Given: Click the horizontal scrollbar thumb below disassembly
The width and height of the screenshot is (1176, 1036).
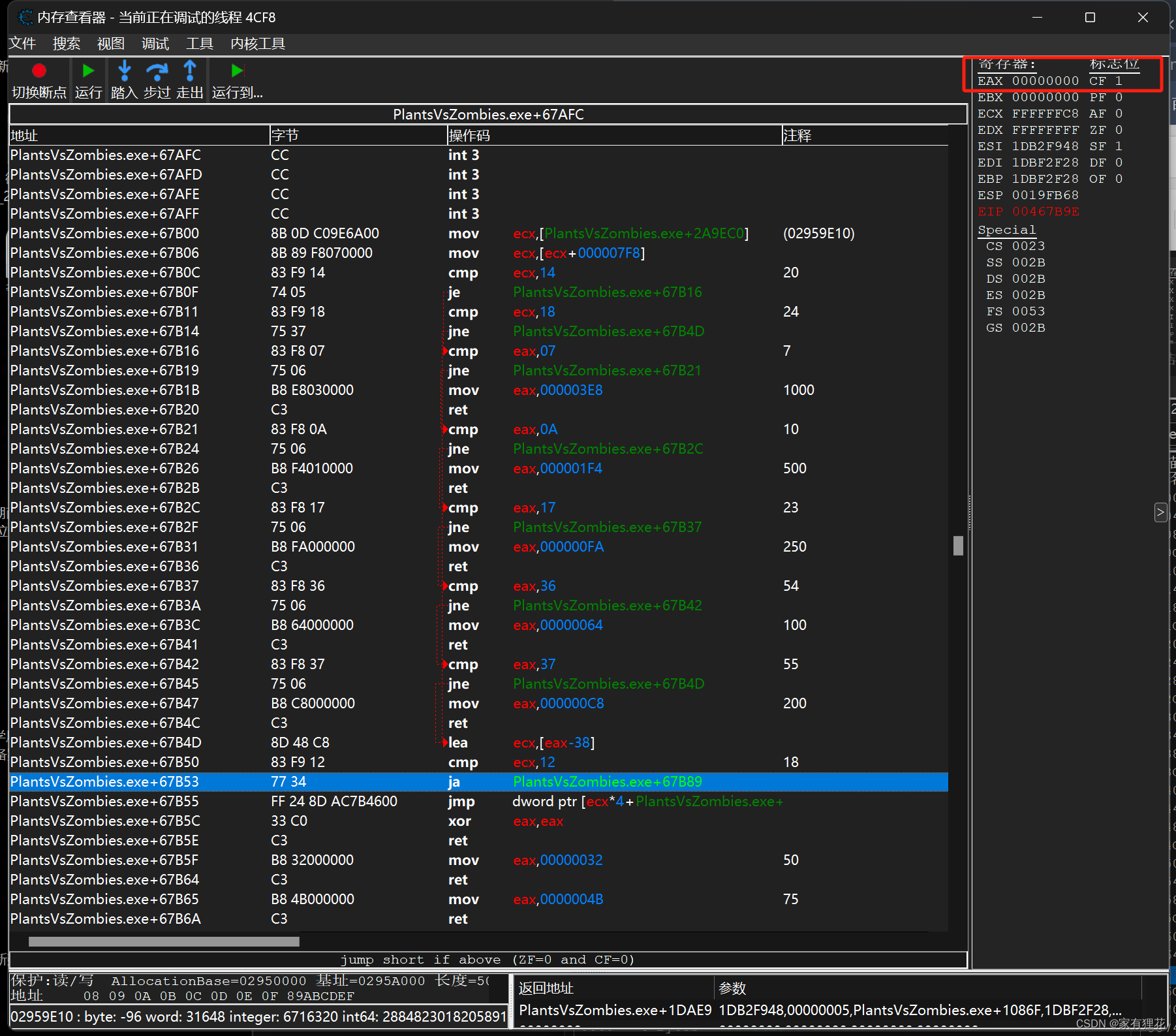Looking at the screenshot, I should pyautogui.click(x=164, y=941).
